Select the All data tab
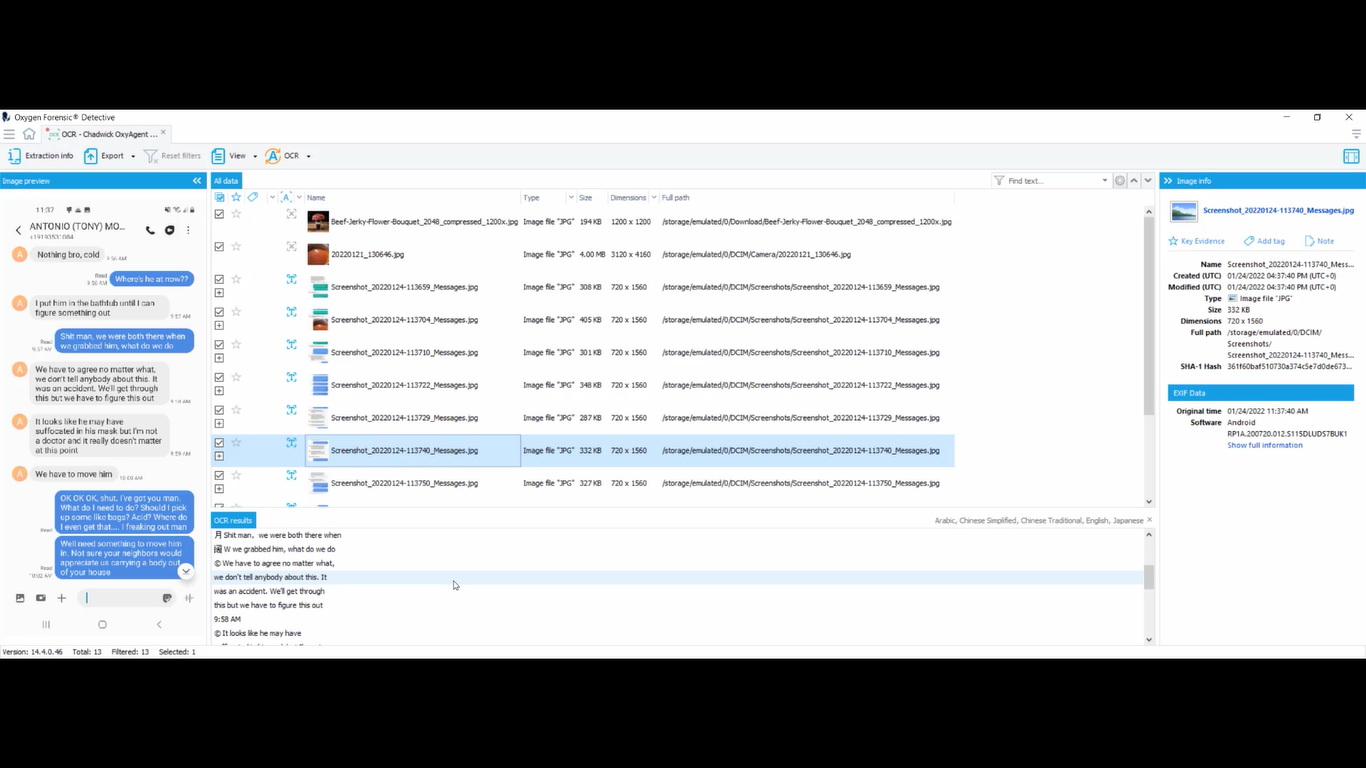 (x=226, y=180)
